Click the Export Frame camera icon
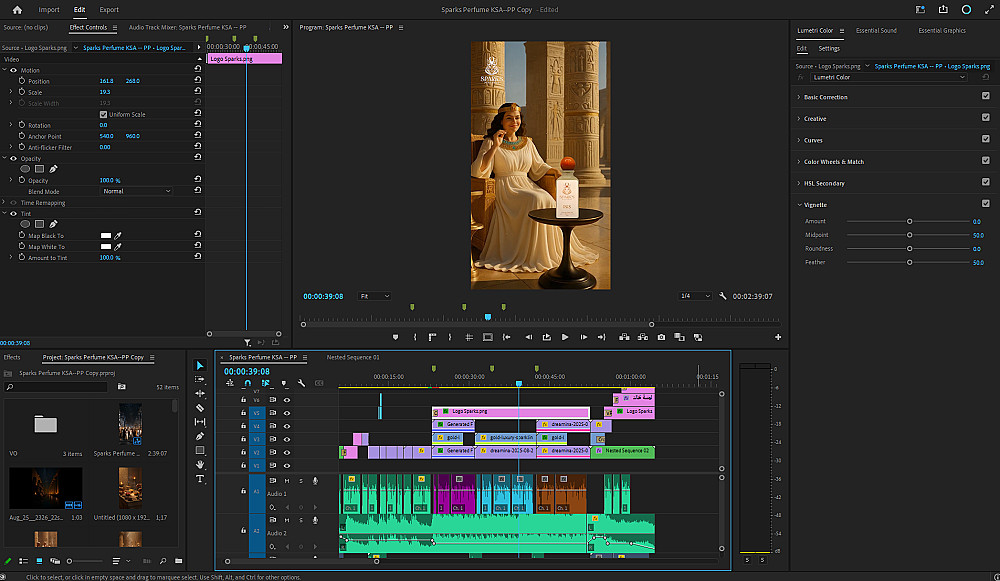Image resolution: width=1000 pixels, height=581 pixels. tap(661, 337)
